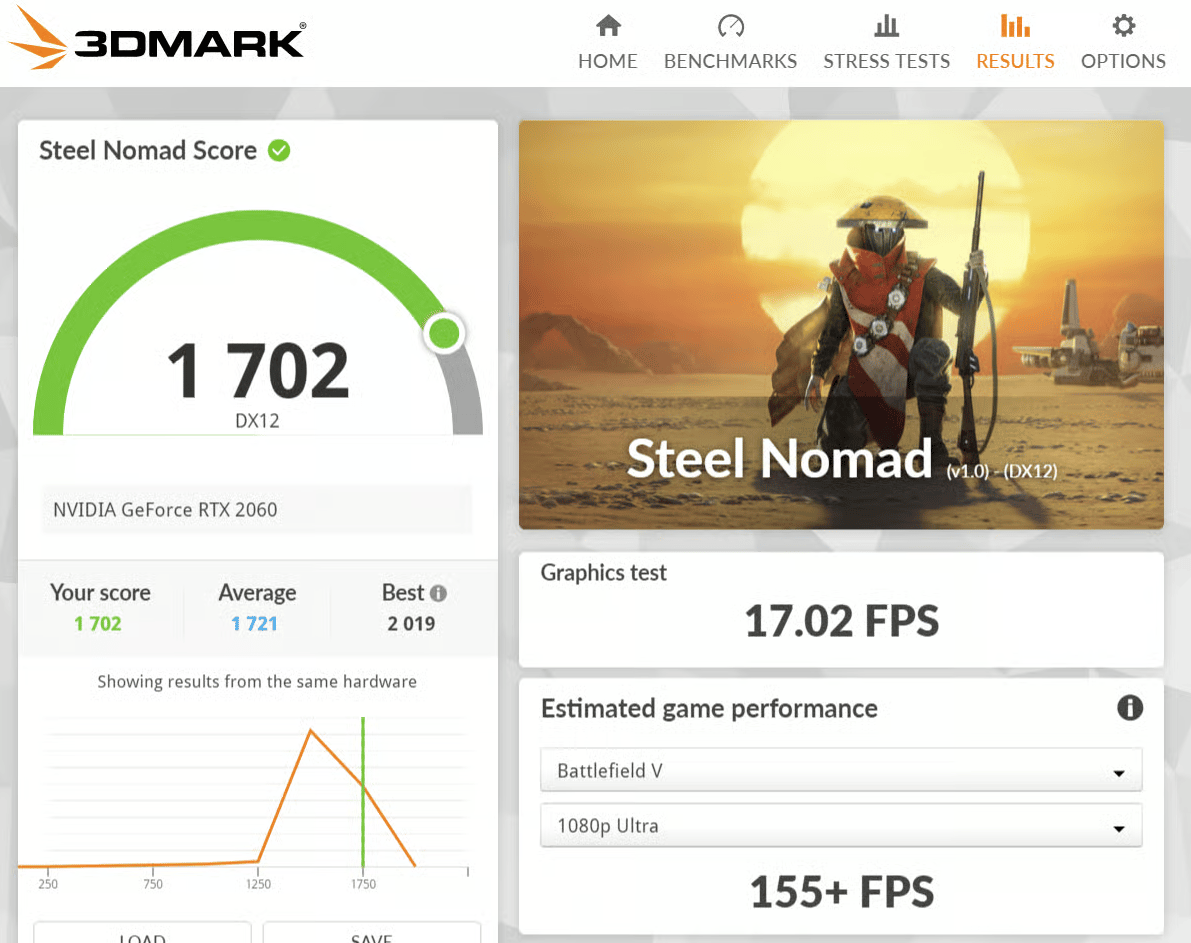
Task: Click the Battlefield V dropdown arrow
Action: (x=1118, y=773)
